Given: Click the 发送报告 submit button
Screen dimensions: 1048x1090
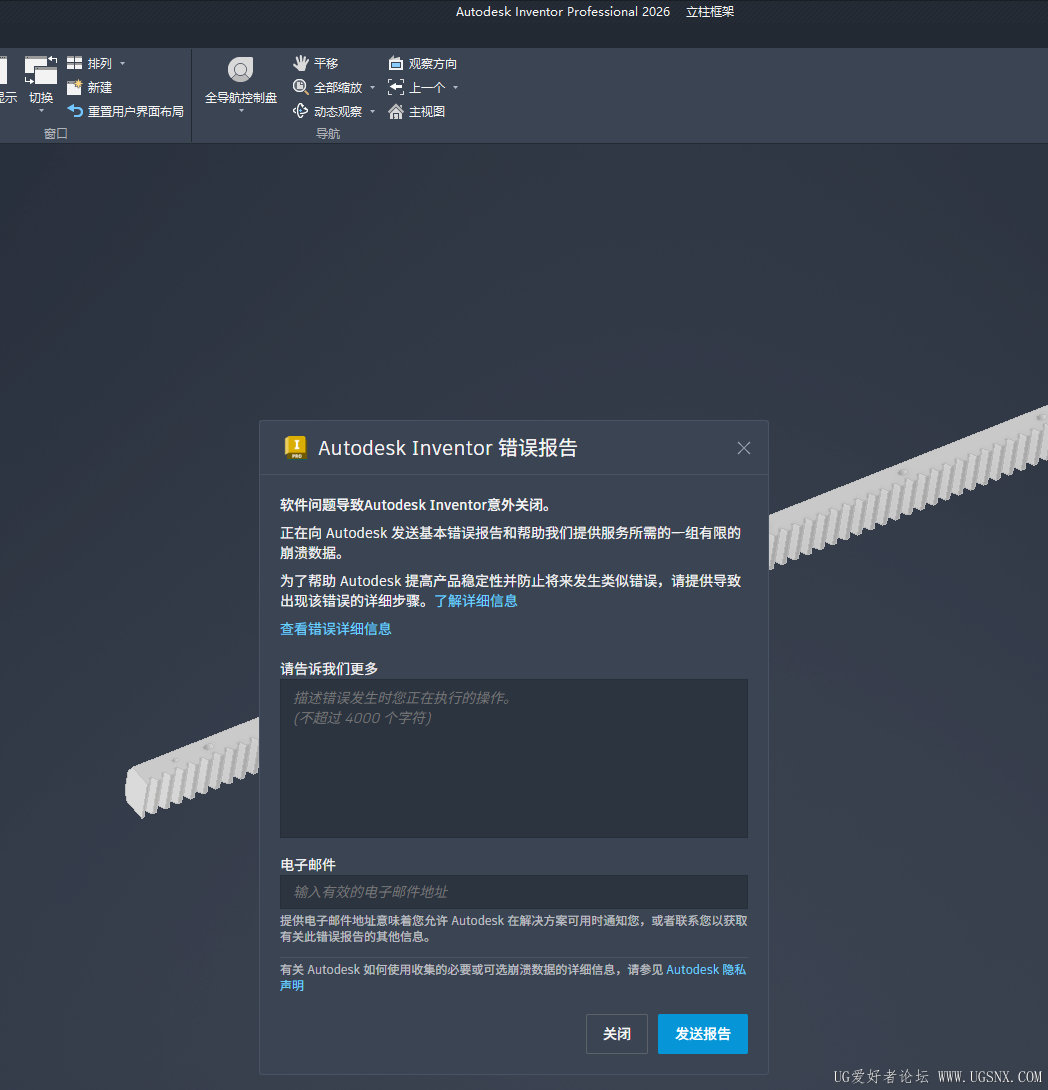Looking at the screenshot, I should [703, 1033].
